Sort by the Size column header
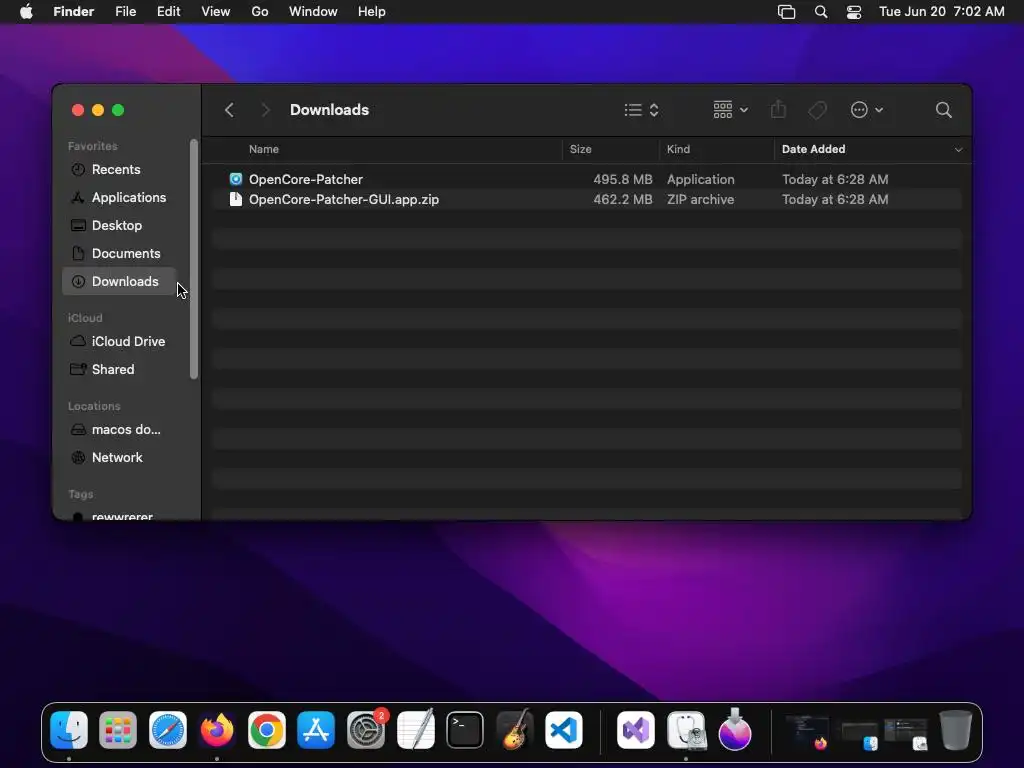Image resolution: width=1024 pixels, height=768 pixels. pyautogui.click(x=580, y=149)
